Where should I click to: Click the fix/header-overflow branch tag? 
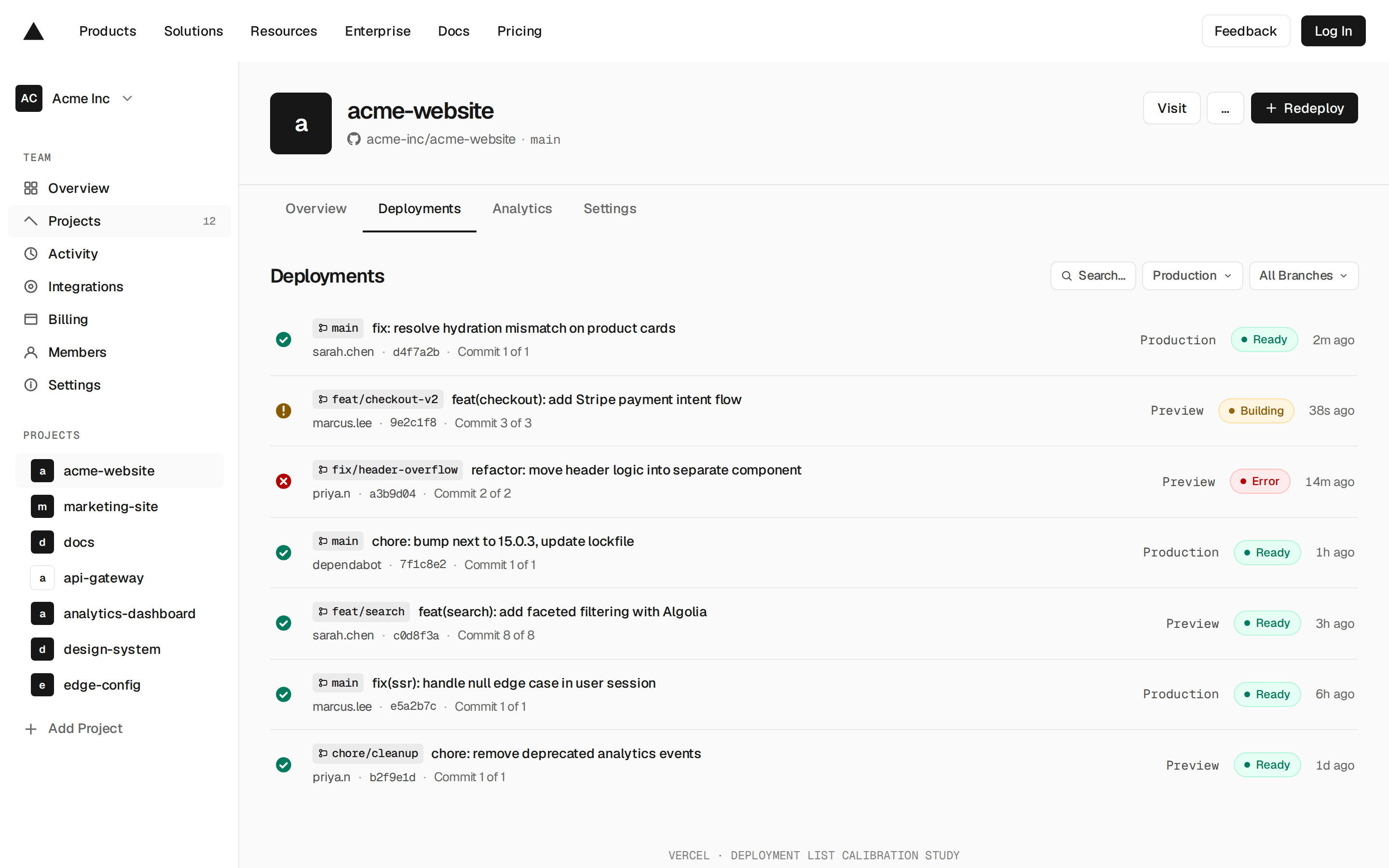(388, 470)
